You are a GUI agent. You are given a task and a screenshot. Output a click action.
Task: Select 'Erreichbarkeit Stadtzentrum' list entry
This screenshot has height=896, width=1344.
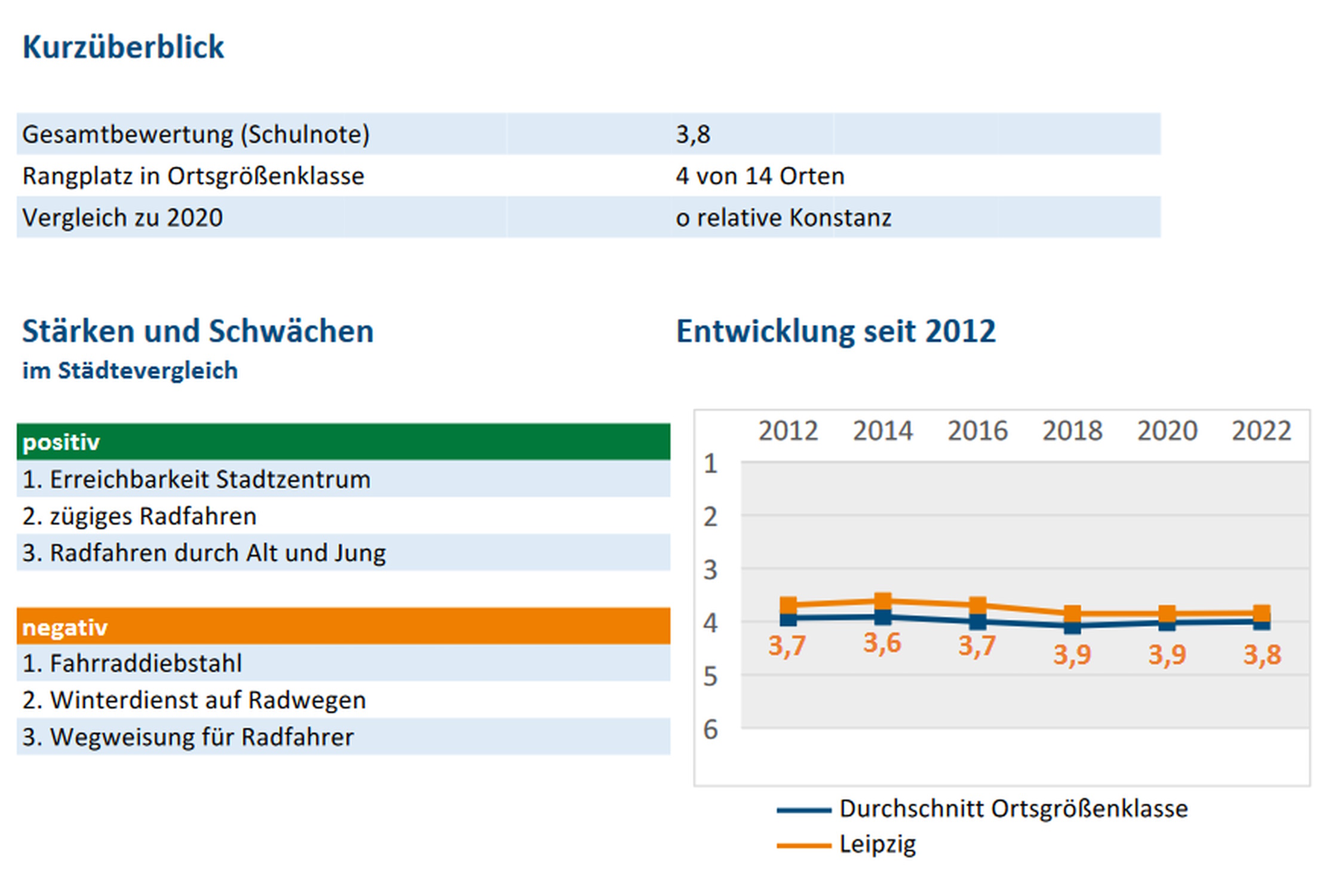(x=196, y=480)
